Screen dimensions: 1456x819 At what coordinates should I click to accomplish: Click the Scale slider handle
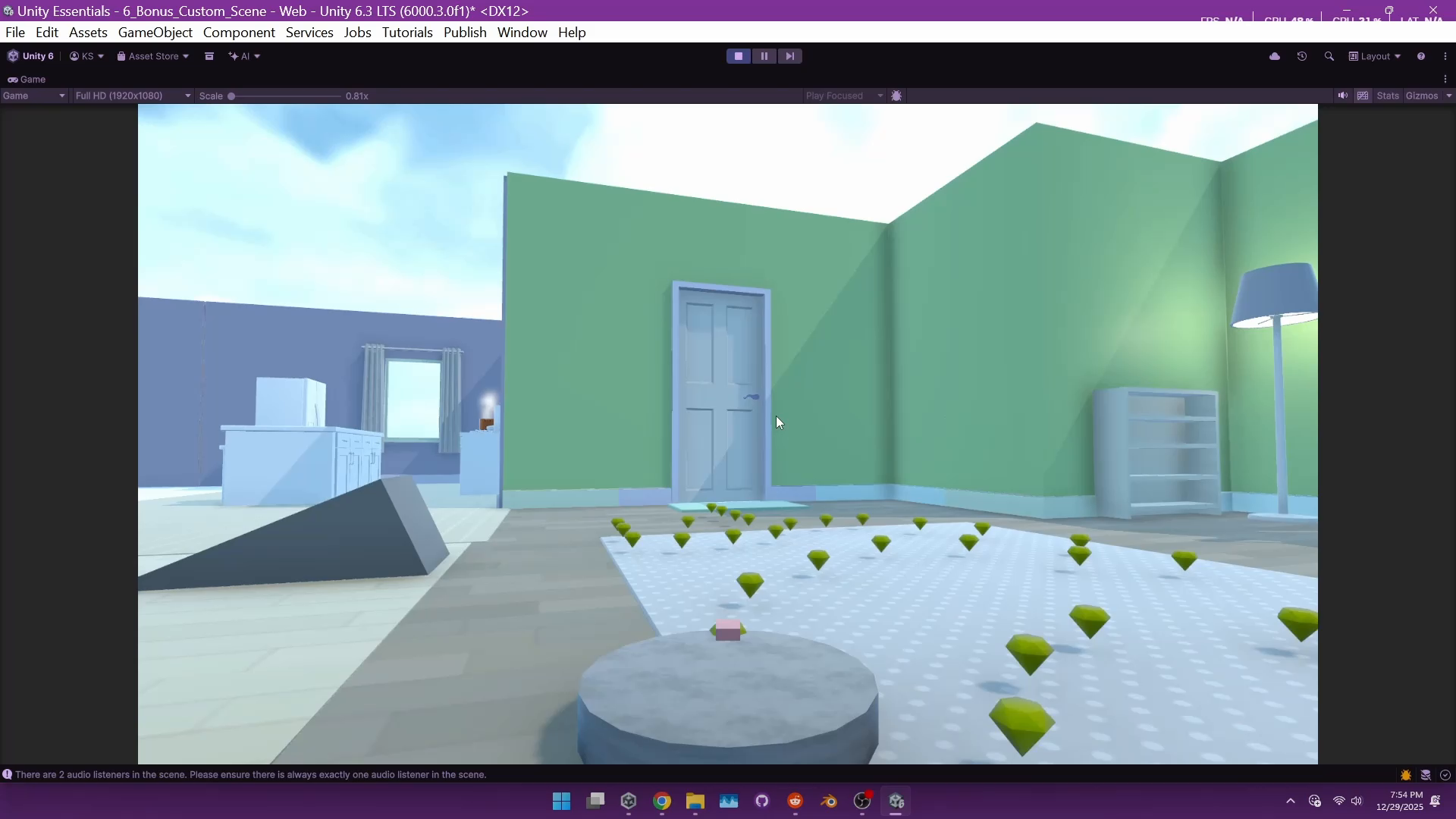[x=231, y=96]
